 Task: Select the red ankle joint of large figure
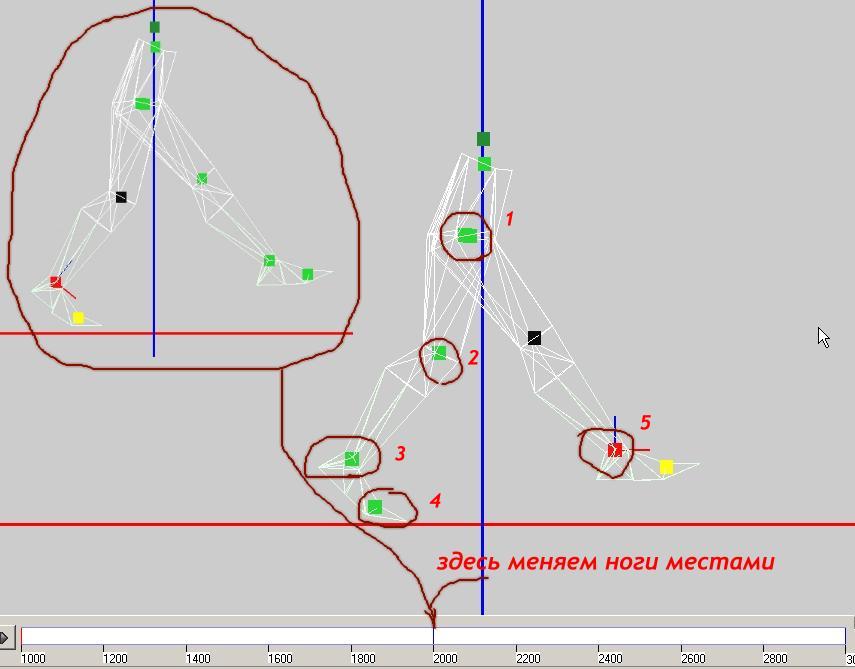click(615, 450)
